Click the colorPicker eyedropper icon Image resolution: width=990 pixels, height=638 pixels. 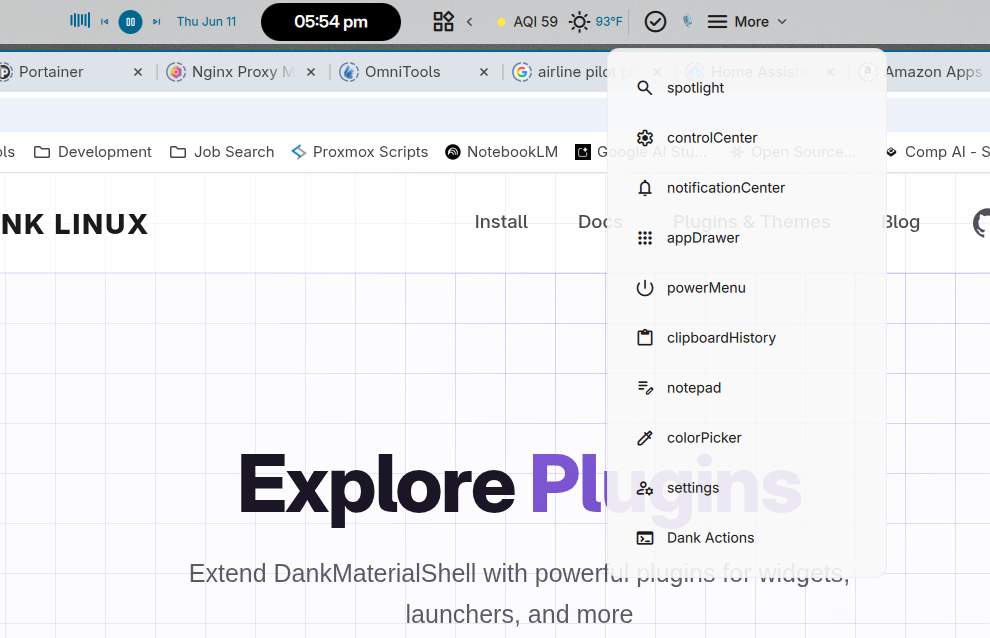coord(644,438)
